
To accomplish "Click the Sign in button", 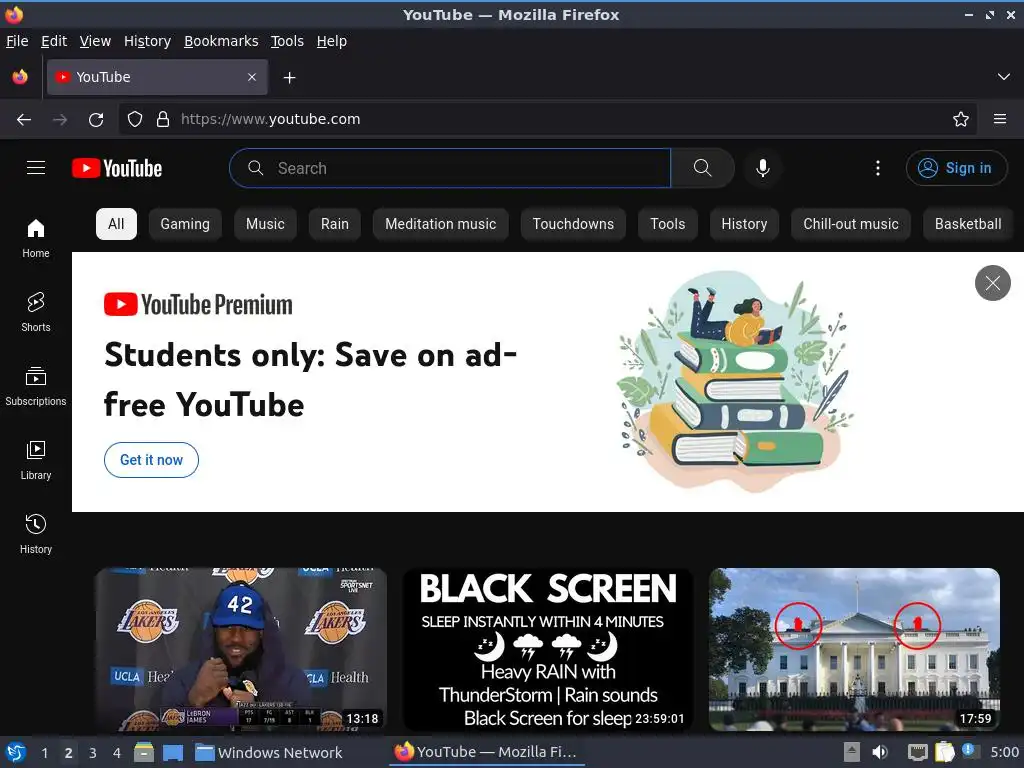I will pyautogui.click(x=956, y=168).
